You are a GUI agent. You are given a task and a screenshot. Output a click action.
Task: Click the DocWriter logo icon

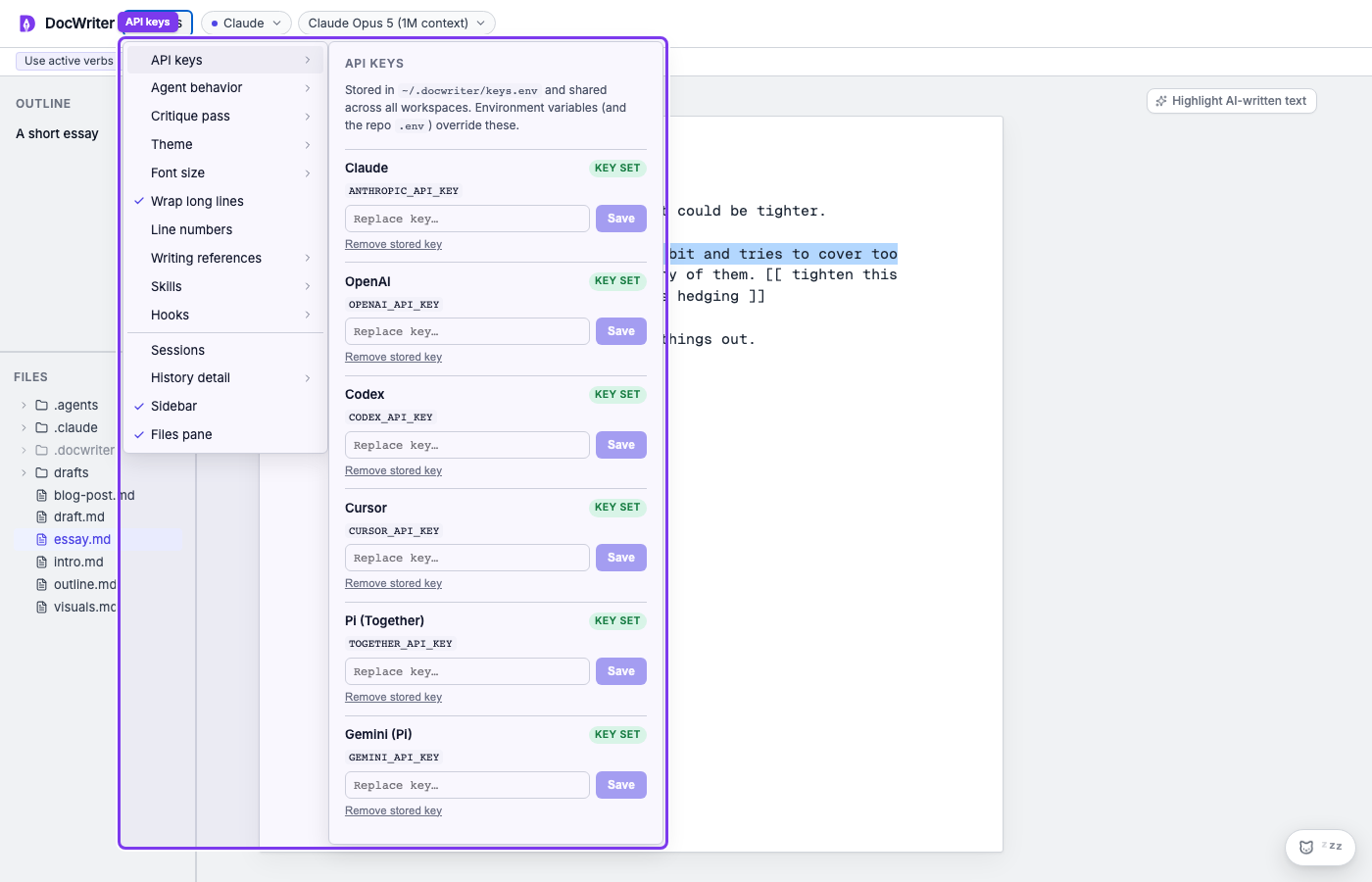click(27, 24)
